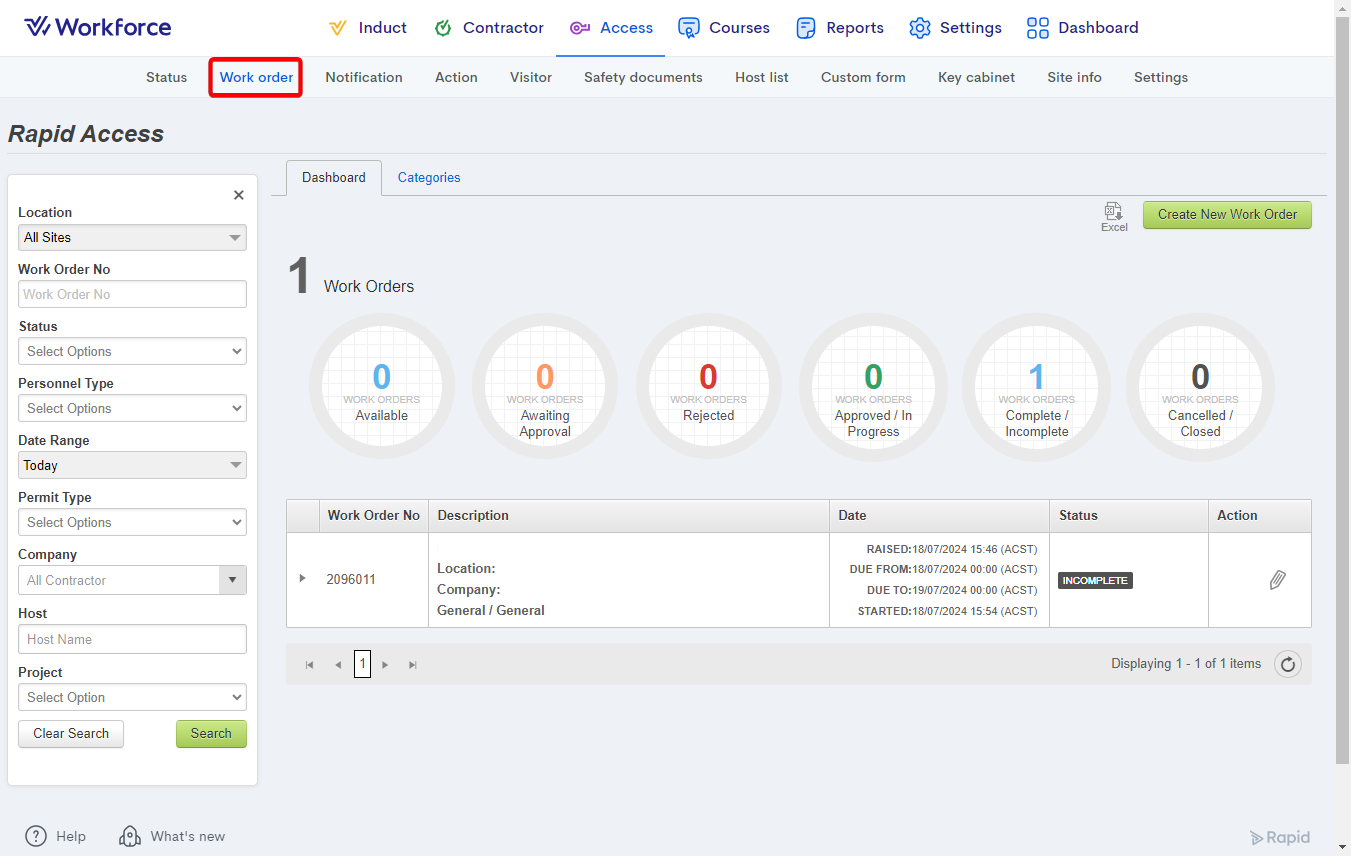Export work orders to Excel
The height and width of the screenshot is (856, 1351).
1114,217
